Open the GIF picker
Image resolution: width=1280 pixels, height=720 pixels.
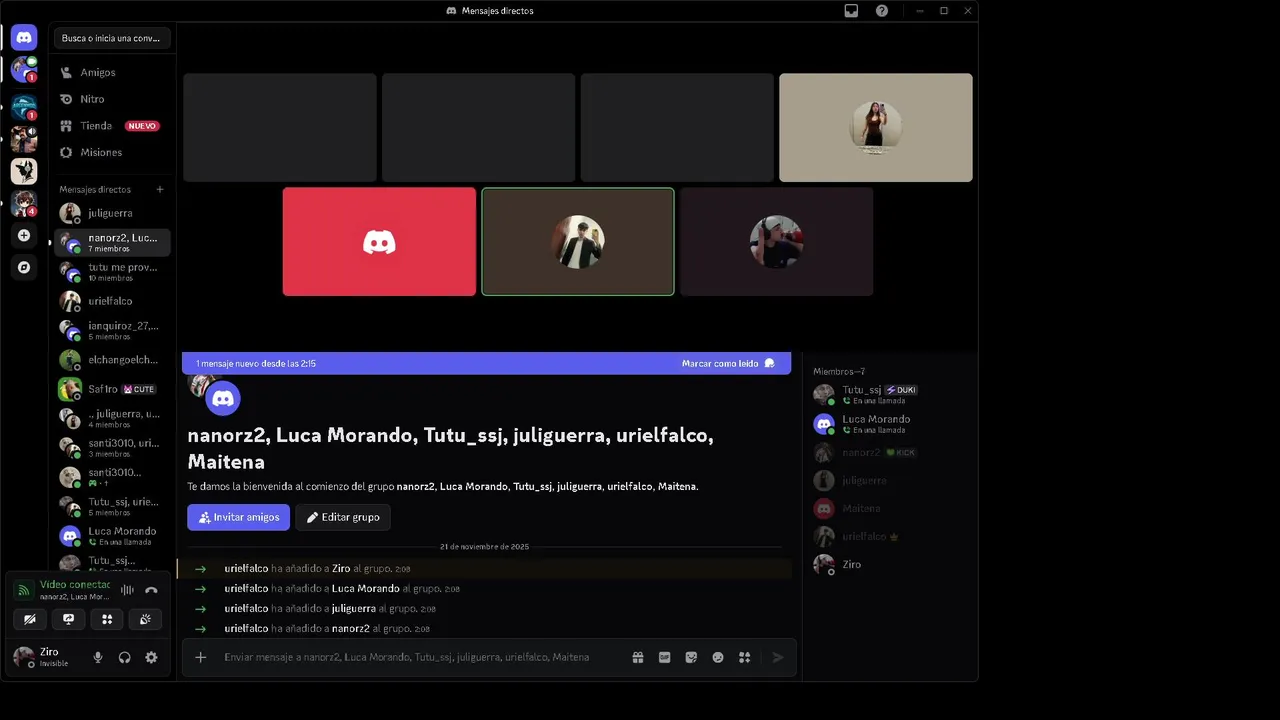[x=664, y=657]
